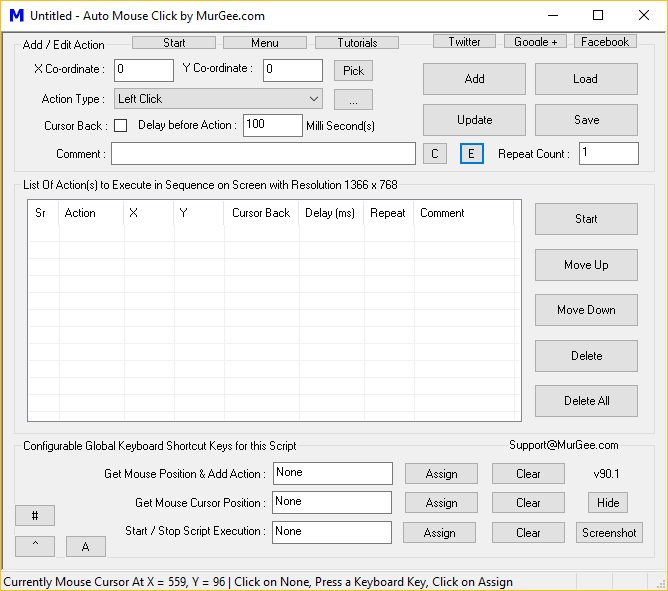Viewport: 668px width, 591px height.
Task: Click the Load button
Action: [586, 79]
